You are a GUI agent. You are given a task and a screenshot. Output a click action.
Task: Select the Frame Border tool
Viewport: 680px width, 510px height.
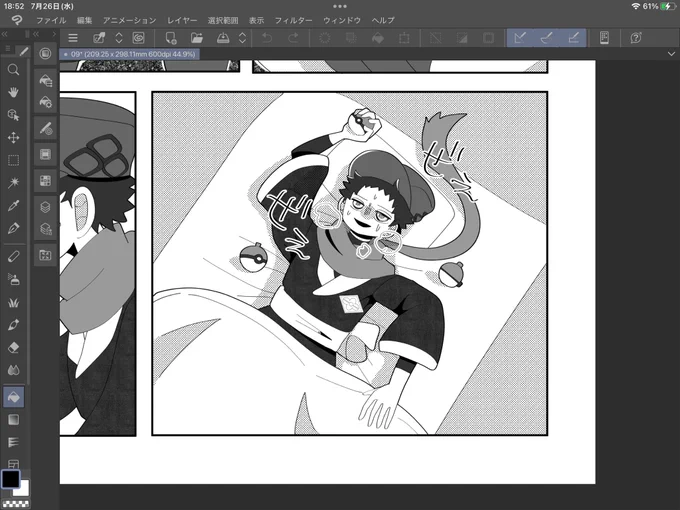click(x=13, y=463)
